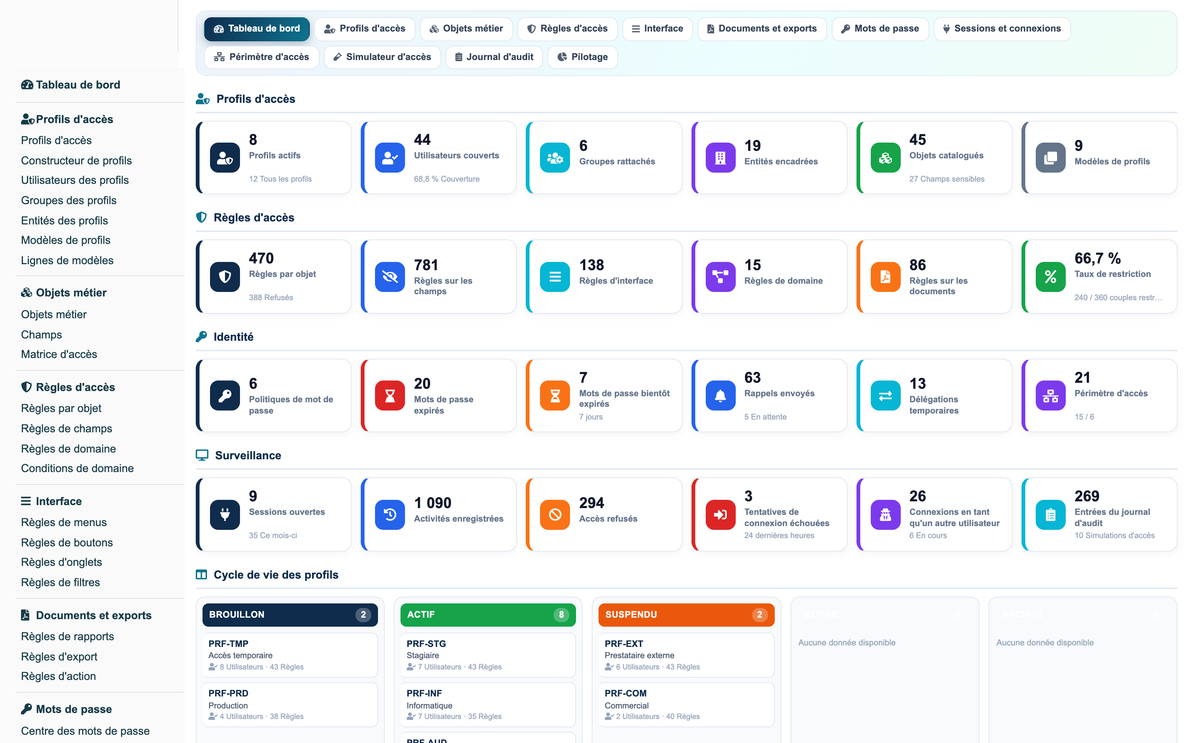Open the Profils d'accès top tab
The image size is (1200, 743).
click(x=365, y=29)
